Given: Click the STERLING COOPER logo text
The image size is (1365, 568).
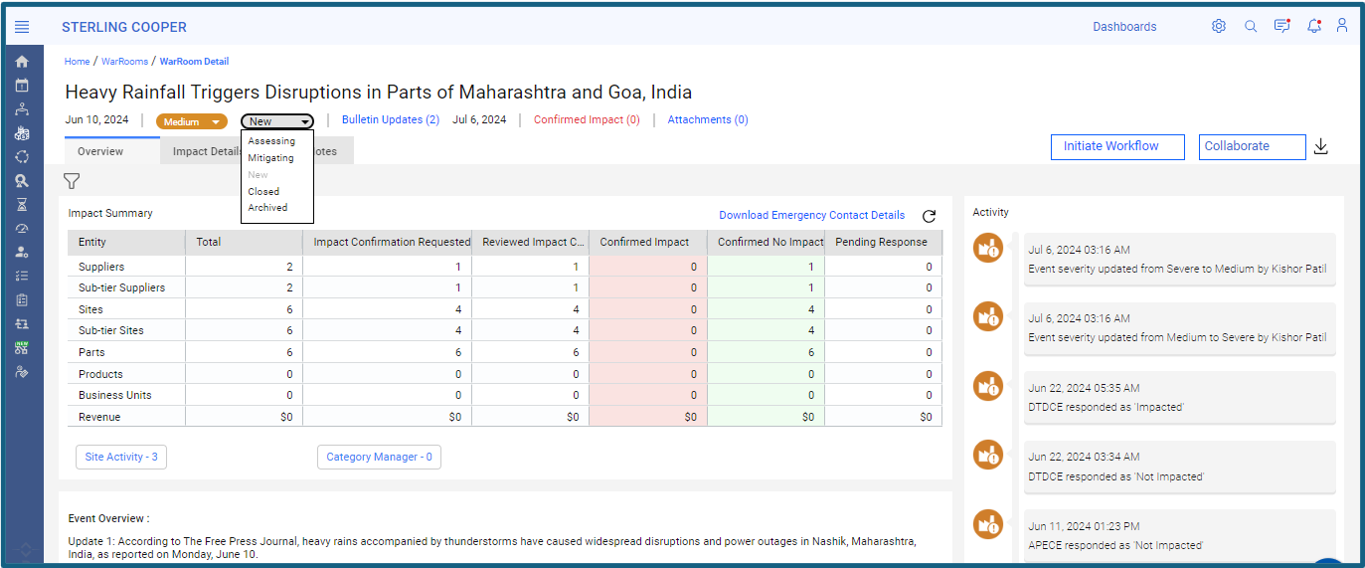Looking at the screenshot, I should click(x=124, y=27).
